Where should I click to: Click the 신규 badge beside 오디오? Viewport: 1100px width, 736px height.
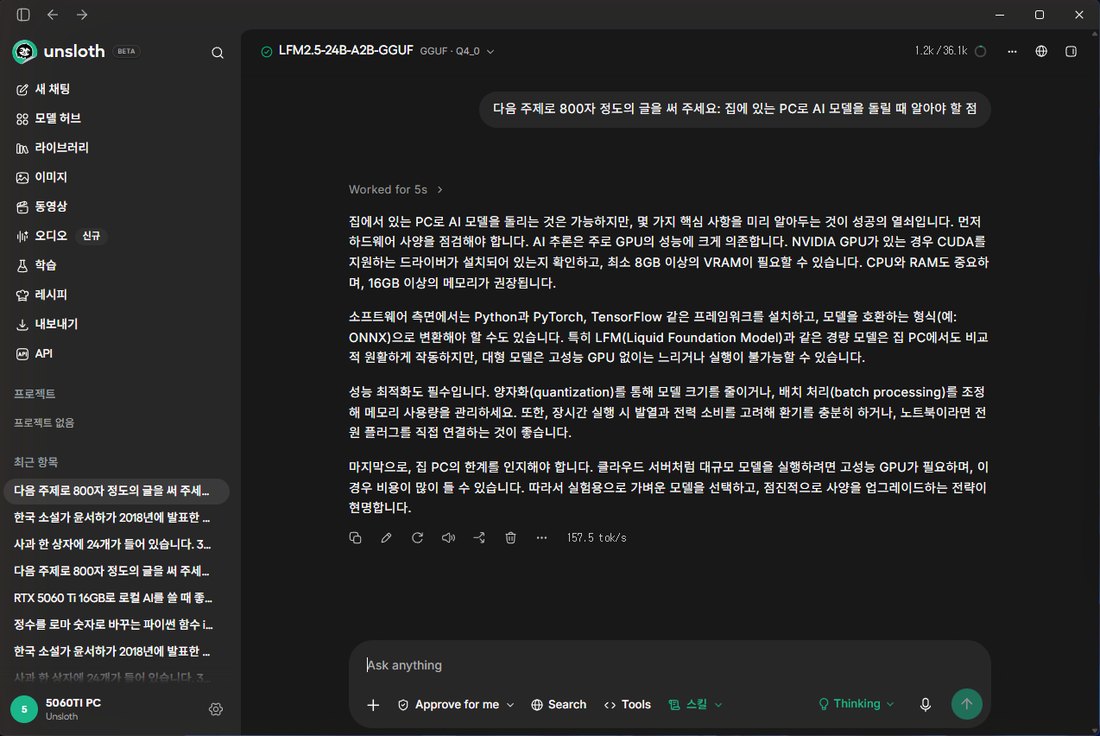(91, 236)
